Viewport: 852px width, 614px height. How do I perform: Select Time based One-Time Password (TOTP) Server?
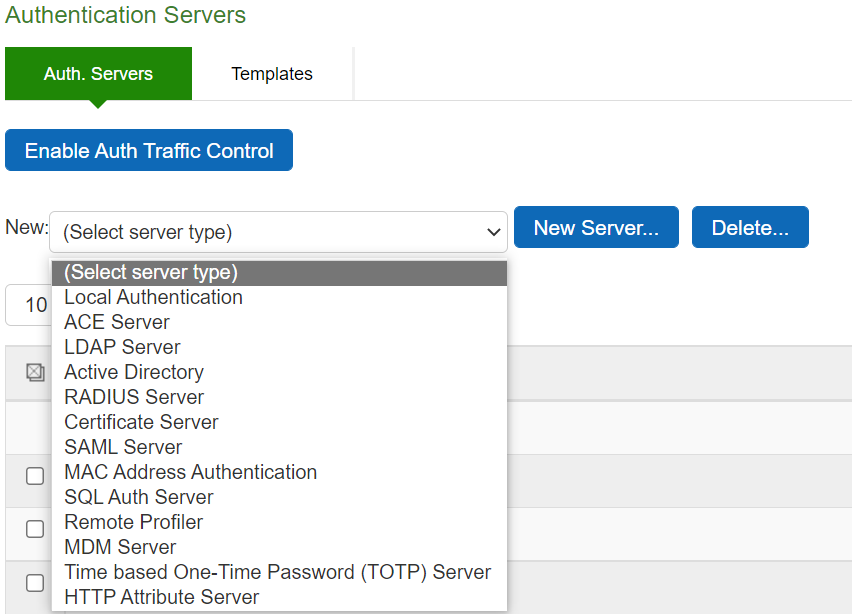pos(279,573)
